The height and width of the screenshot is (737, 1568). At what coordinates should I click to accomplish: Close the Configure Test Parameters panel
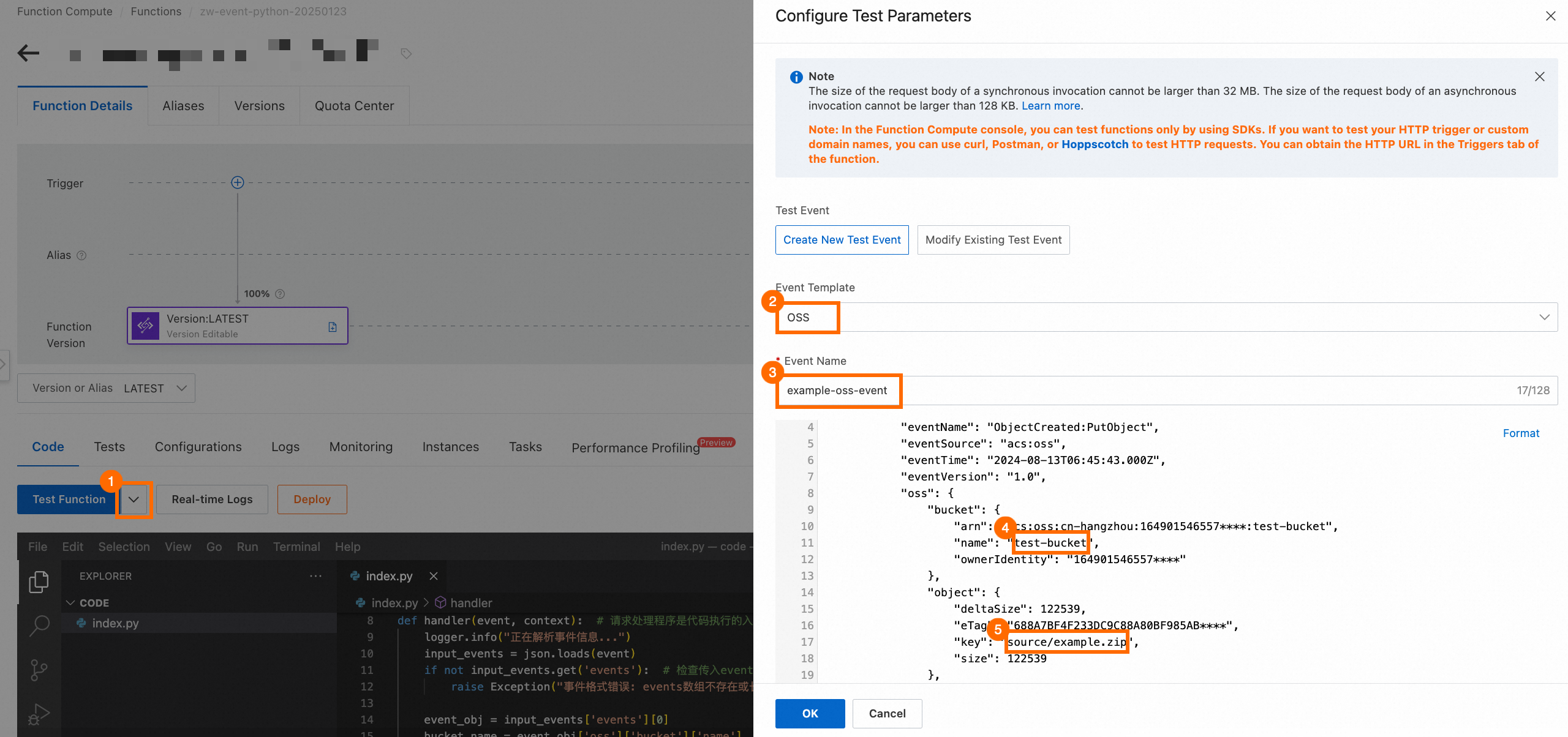click(1551, 16)
